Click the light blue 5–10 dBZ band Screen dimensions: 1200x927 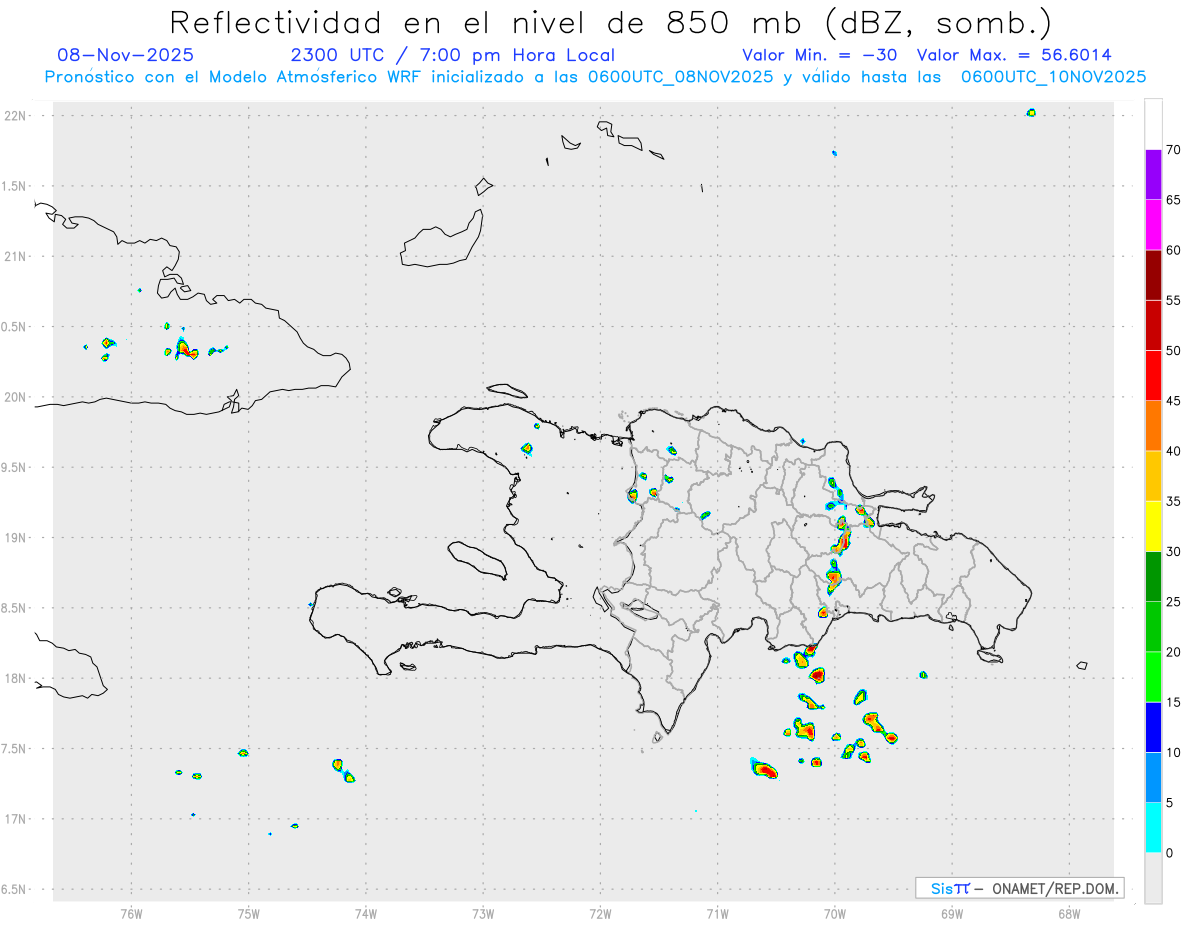(1153, 777)
